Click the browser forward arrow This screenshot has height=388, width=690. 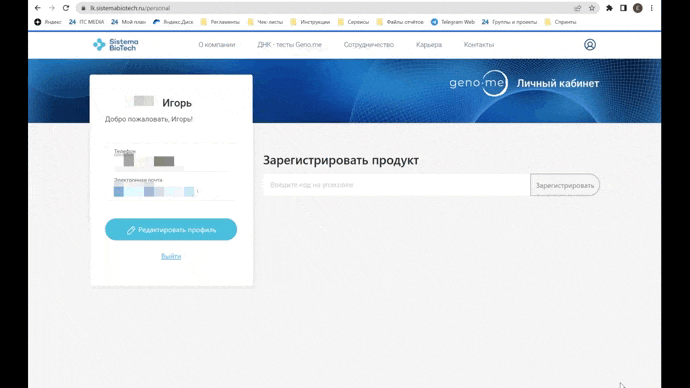[x=52, y=8]
